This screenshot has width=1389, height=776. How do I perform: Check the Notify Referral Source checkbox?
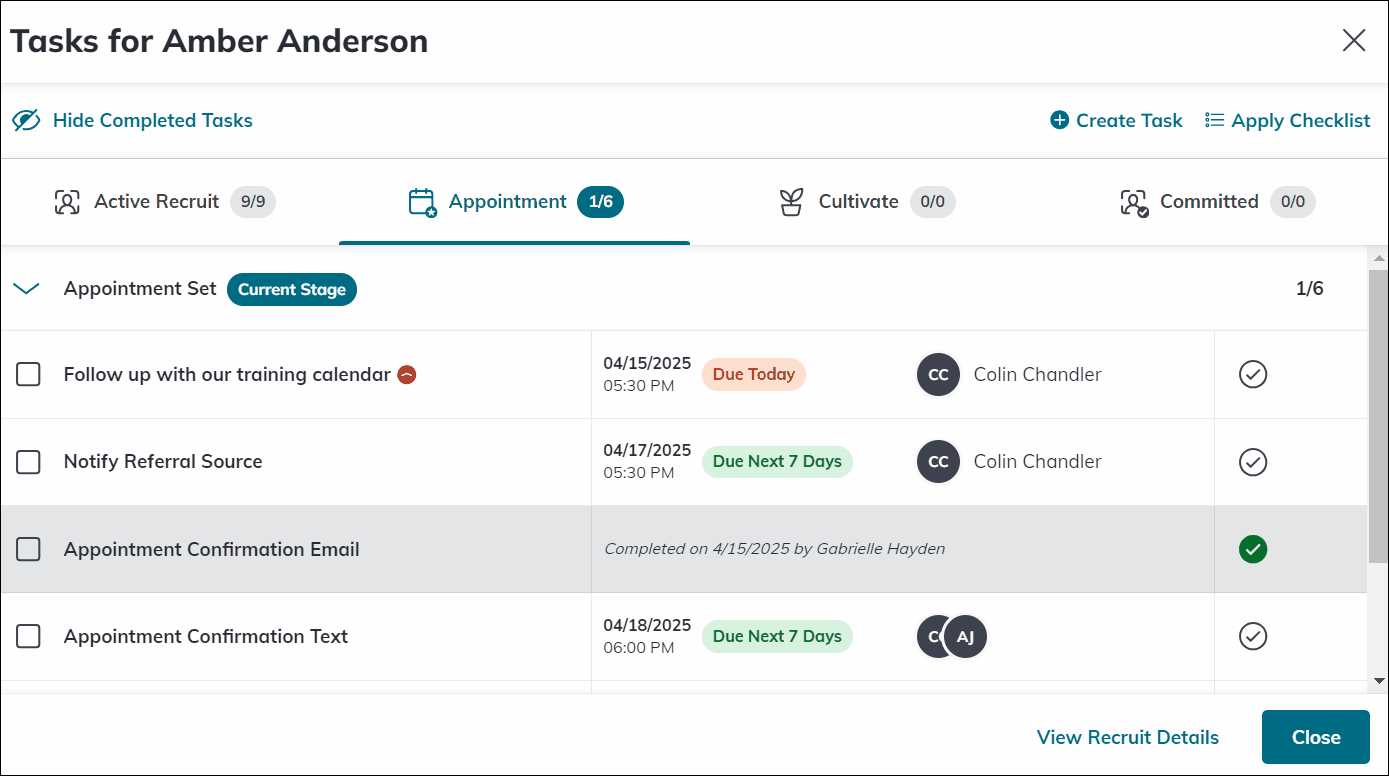pyautogui.click(x=28, y=462)
